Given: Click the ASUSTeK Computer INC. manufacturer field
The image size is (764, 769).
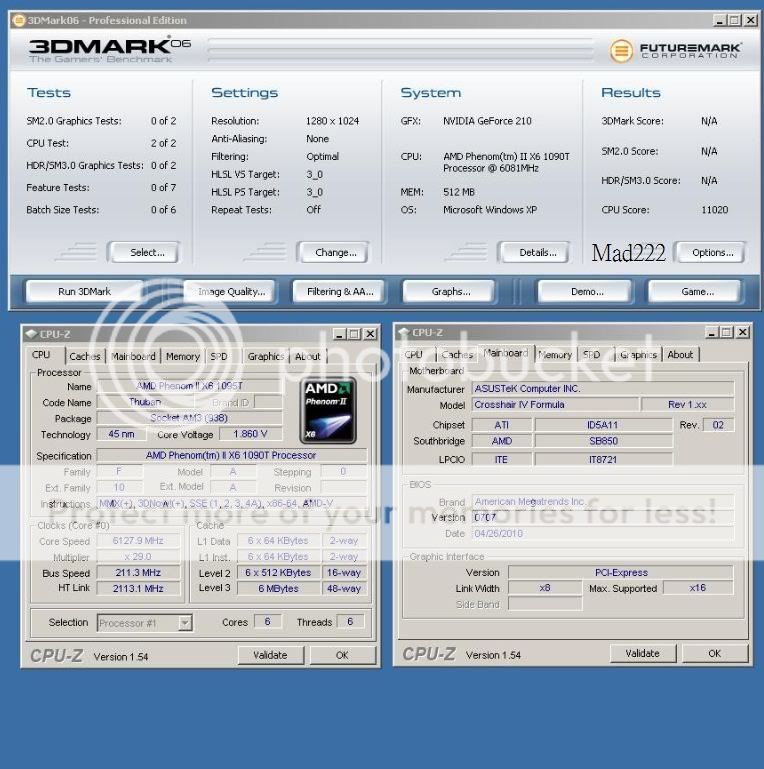Looking at the screenshot, I should pos(603,388).
